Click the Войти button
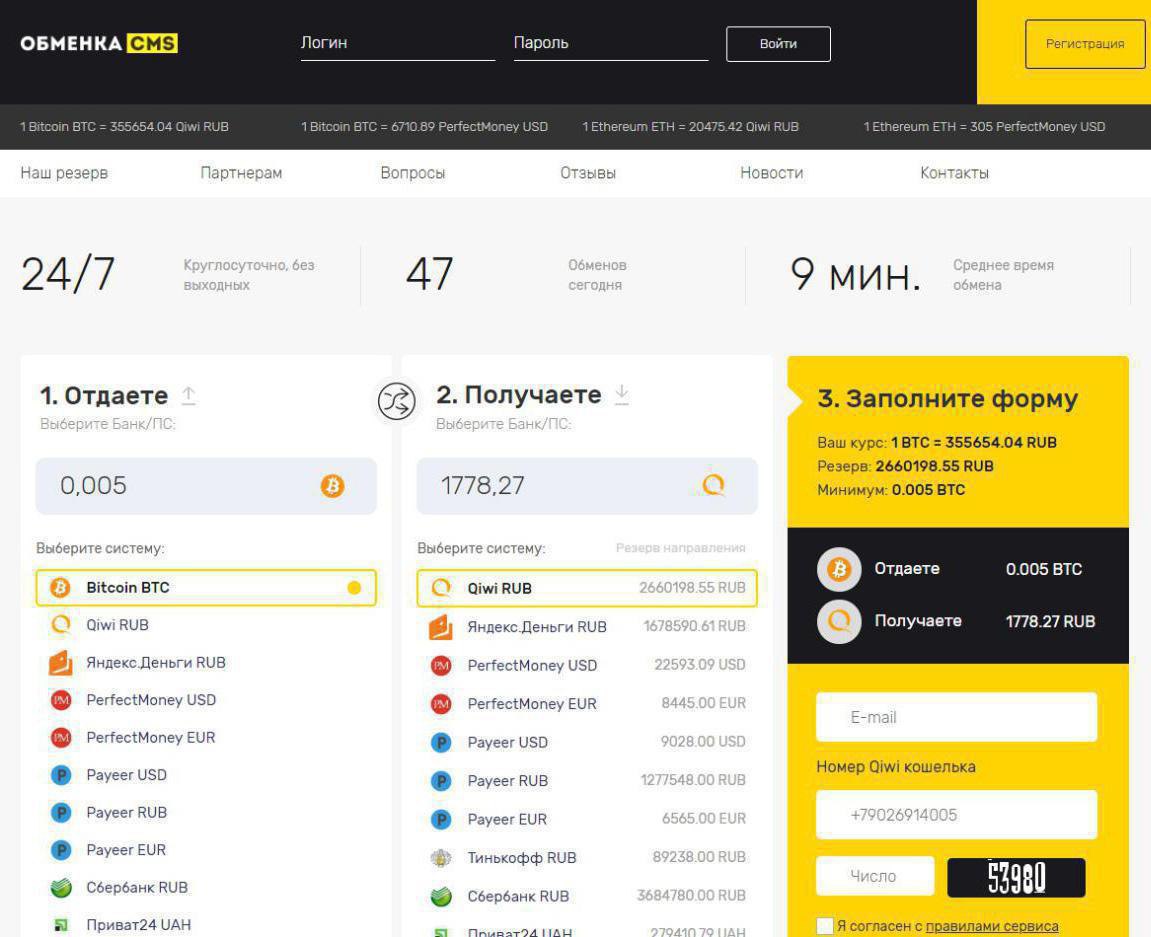The width and height of the screenshot is (1151, 937). (778, 44)
